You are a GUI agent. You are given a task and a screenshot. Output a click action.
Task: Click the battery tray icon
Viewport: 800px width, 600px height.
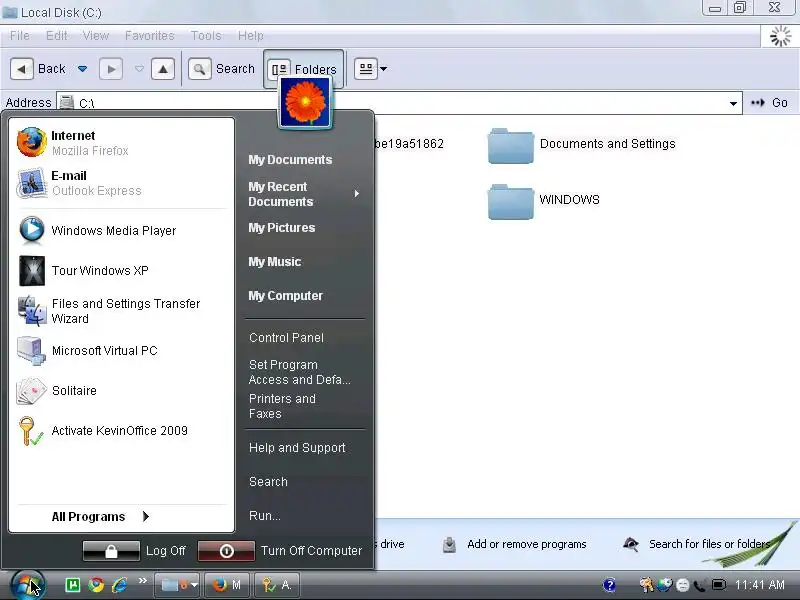pyautogui.click(x=719, y=585)
